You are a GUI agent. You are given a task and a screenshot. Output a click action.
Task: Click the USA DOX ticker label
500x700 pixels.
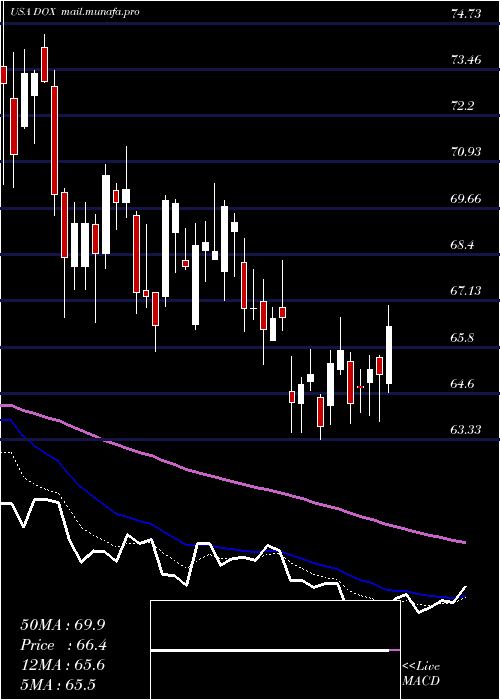click(33, 12)
